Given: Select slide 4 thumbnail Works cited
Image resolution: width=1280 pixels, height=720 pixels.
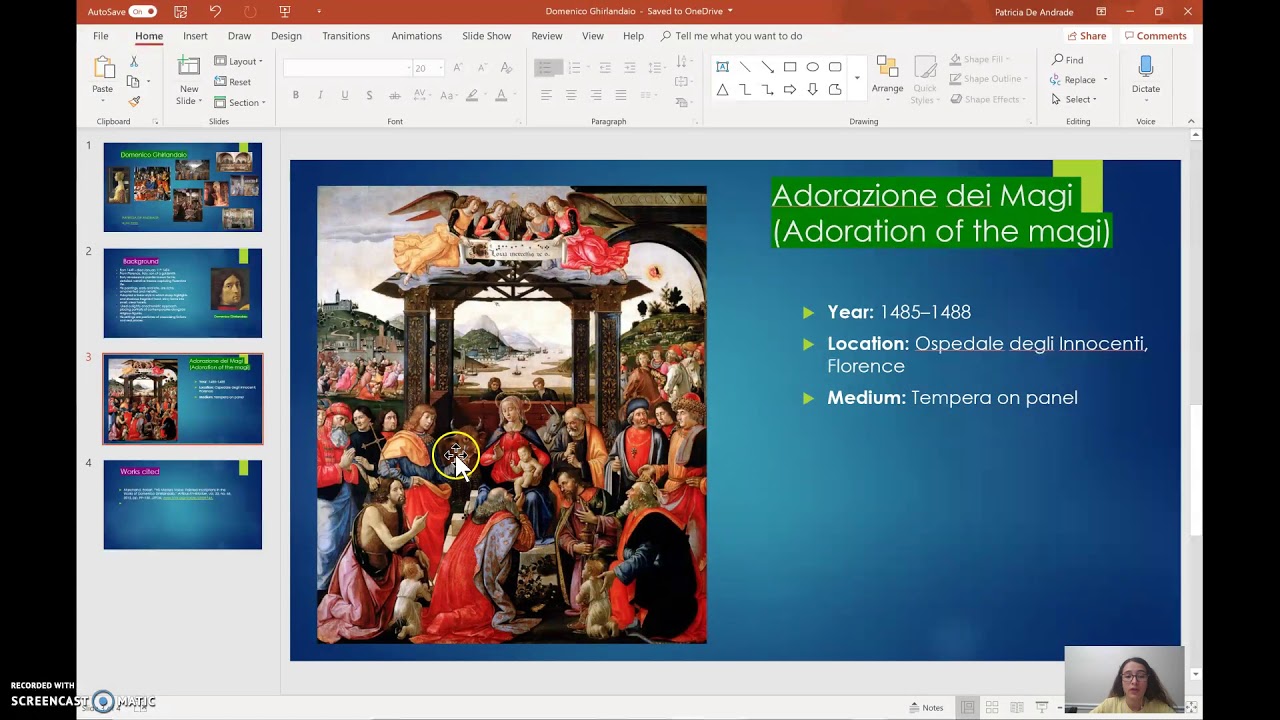Looking at the screenshot, I should pyautogui.click(x=183, y=504).
